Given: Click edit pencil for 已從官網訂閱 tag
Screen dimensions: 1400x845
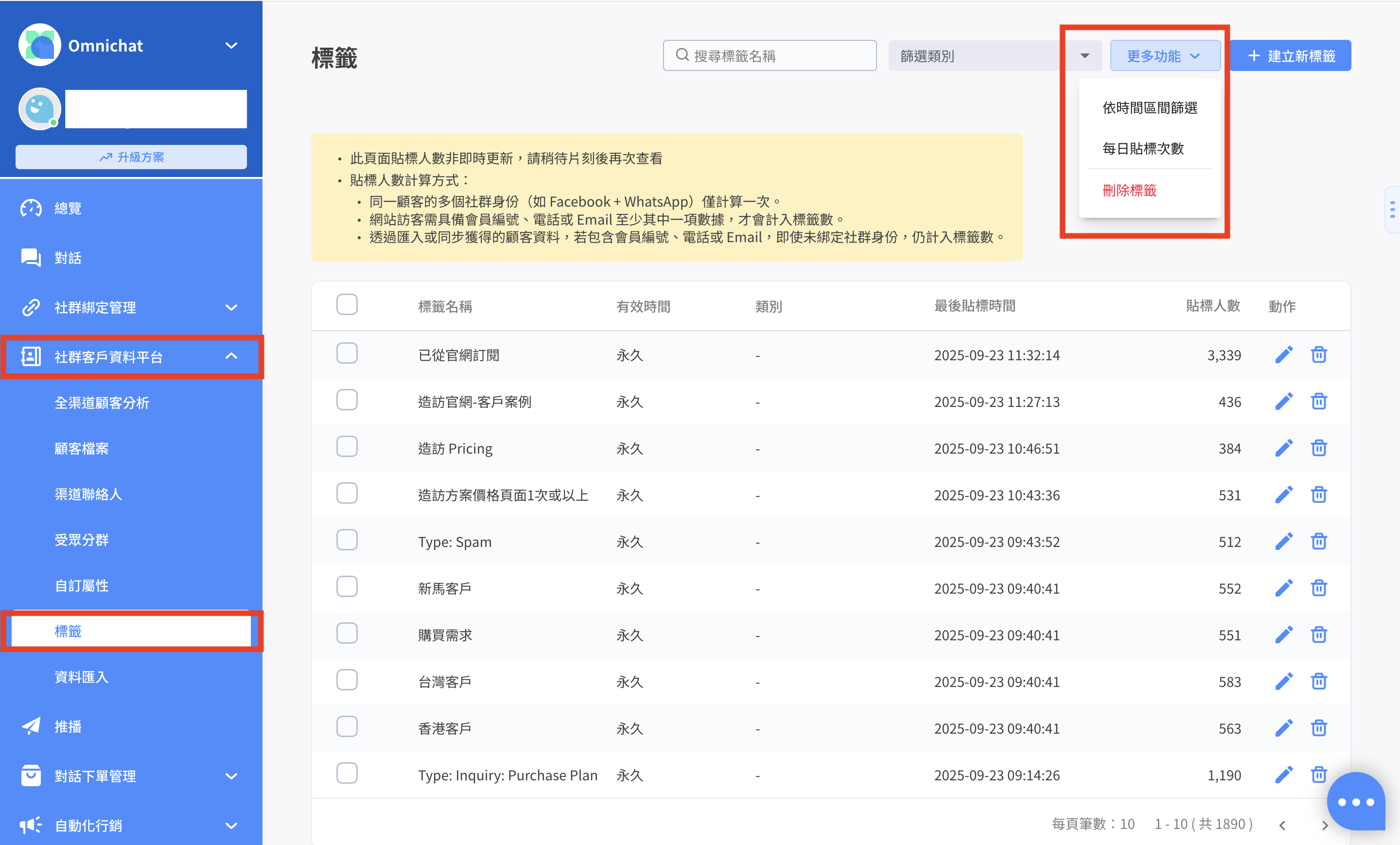Looking at the screenshot, I should (1283, 354).
